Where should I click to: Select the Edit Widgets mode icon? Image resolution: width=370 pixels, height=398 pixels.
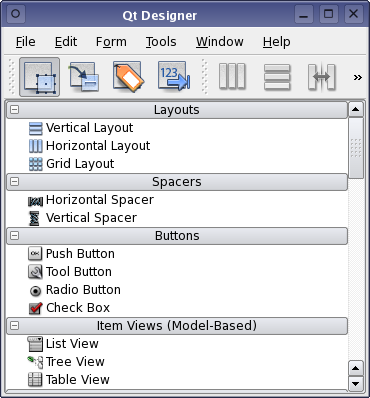pyautogui.click(x=39, y=77)
